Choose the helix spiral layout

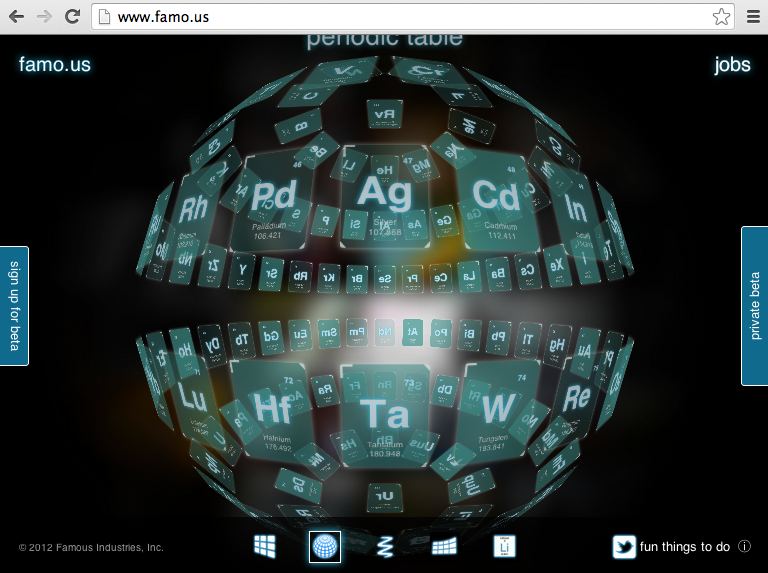[x=385, y=547]
